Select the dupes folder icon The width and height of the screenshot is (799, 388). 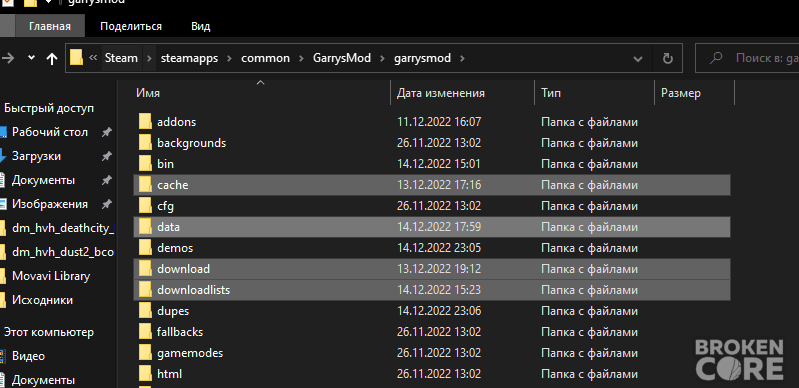tap(146, 311)
